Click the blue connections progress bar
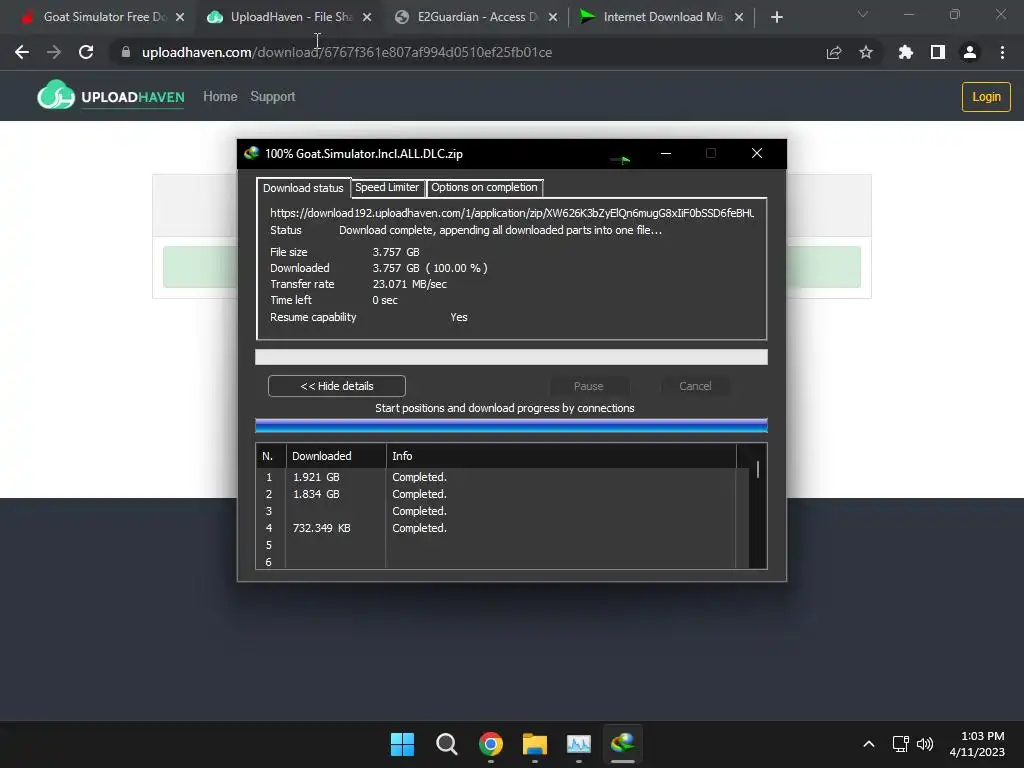Image resolution: width=1024 pixels, height=768 pixels. point(511,426)
